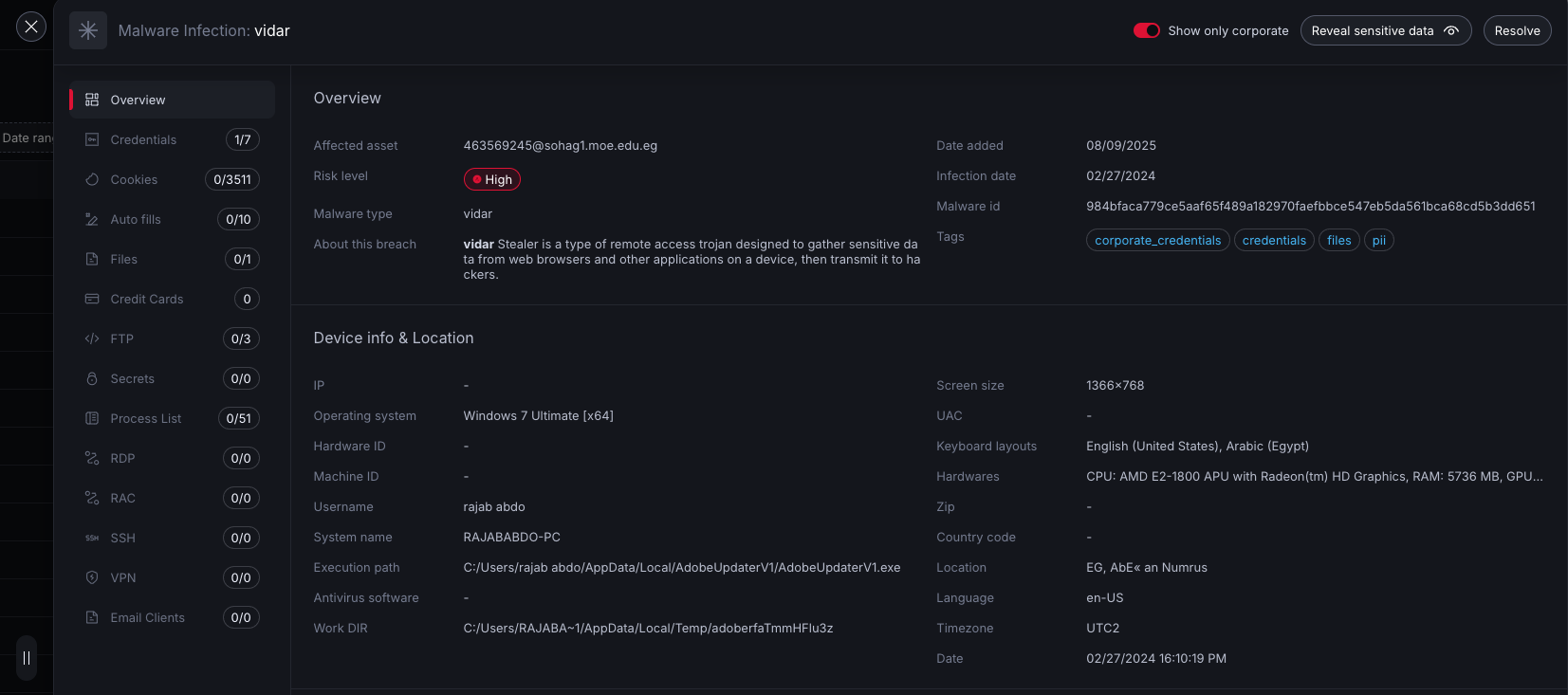This screenshot has width=1568, height=695.
Task: Click the RAJABABDO-PC system name
Action: pyautogui.click(x=512, y=537)
